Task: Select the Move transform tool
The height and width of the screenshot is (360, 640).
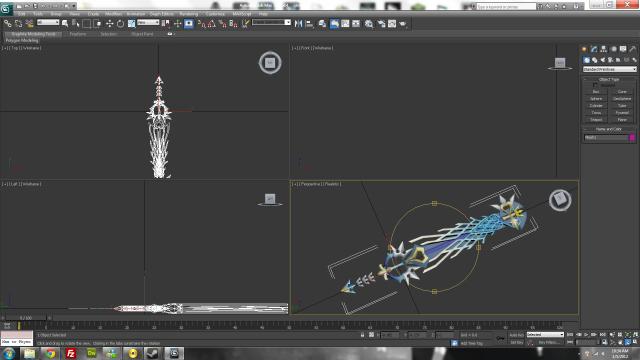Action: [x=109, y=24]
